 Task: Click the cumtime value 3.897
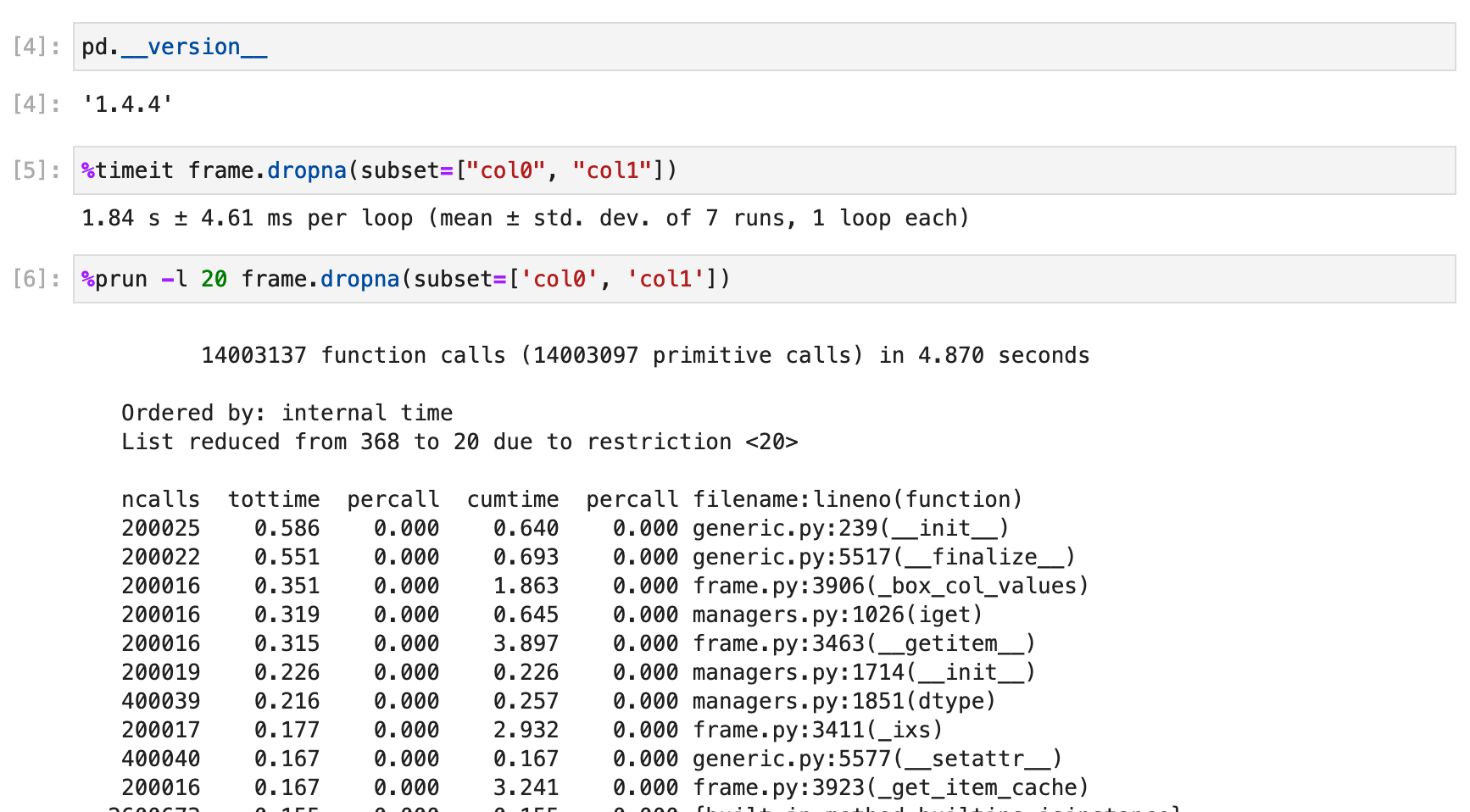(526, 643)
